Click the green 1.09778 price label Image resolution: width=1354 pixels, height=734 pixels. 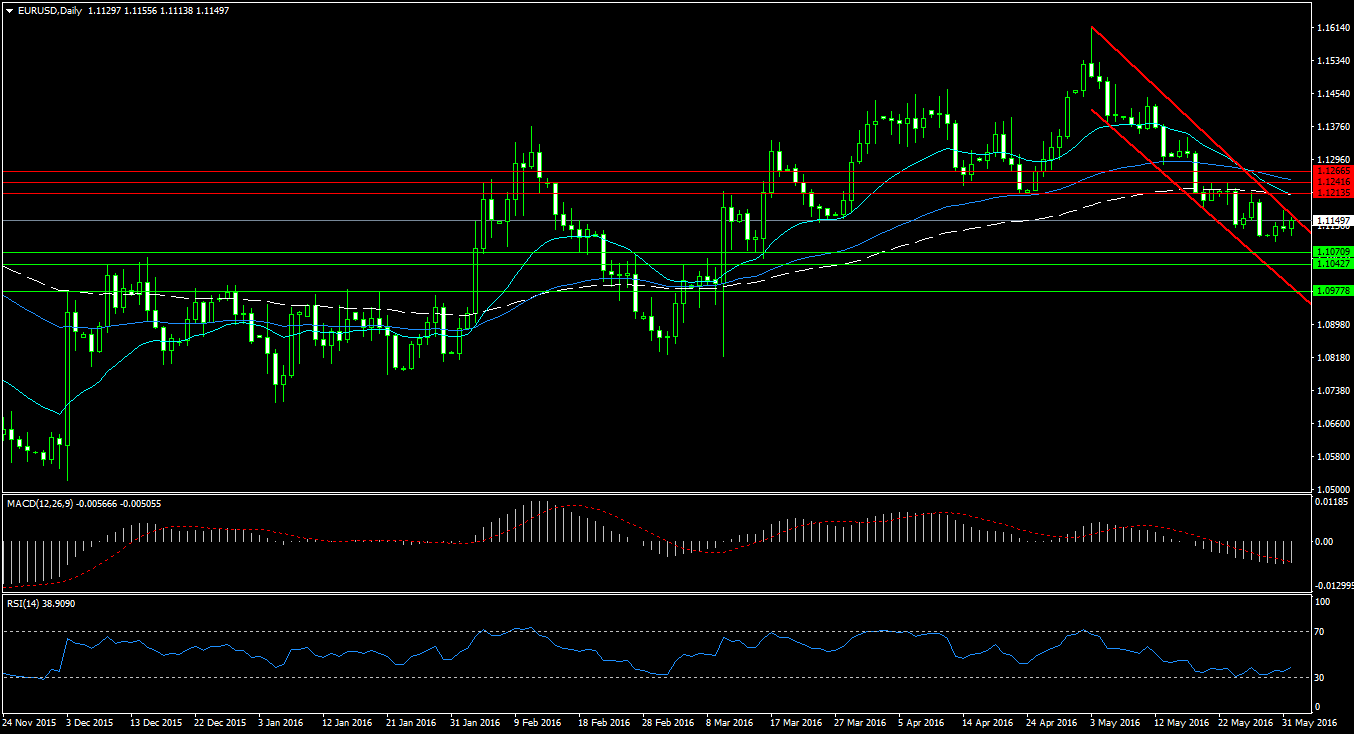1332,290
